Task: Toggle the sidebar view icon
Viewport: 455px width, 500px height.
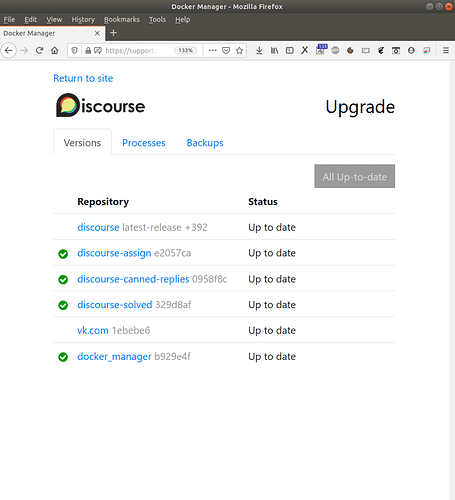Action: pyautogui.click(x=290, y=51)
